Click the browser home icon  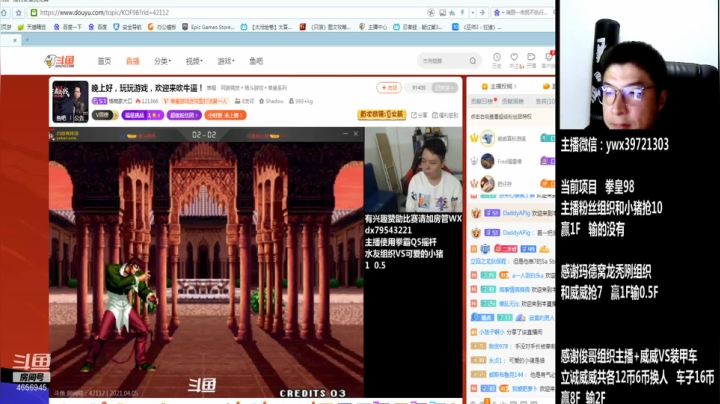coord(4,13)
